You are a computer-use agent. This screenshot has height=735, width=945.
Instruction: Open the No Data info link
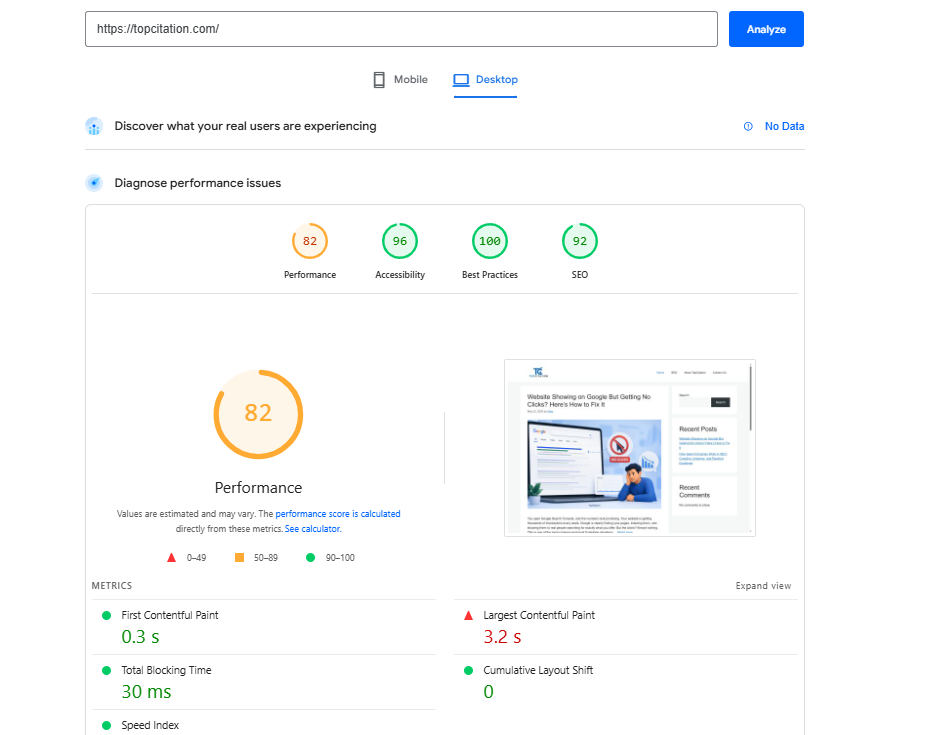tap(784, 126)
